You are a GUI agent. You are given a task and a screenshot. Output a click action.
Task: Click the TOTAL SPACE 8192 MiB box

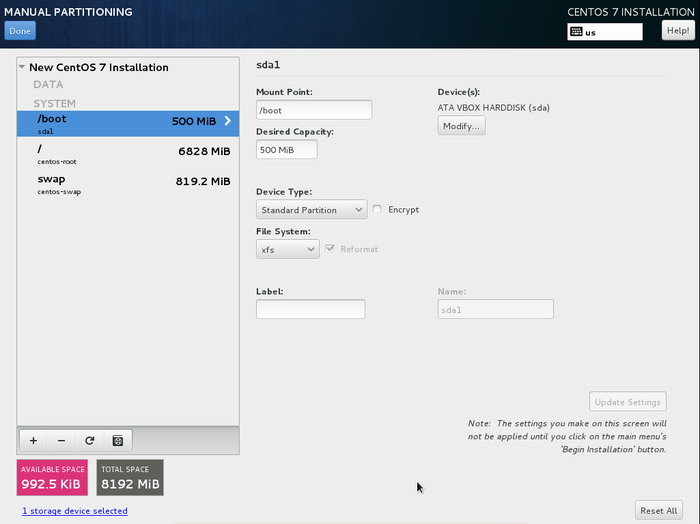pyautogui.click(x=130, y=478)
